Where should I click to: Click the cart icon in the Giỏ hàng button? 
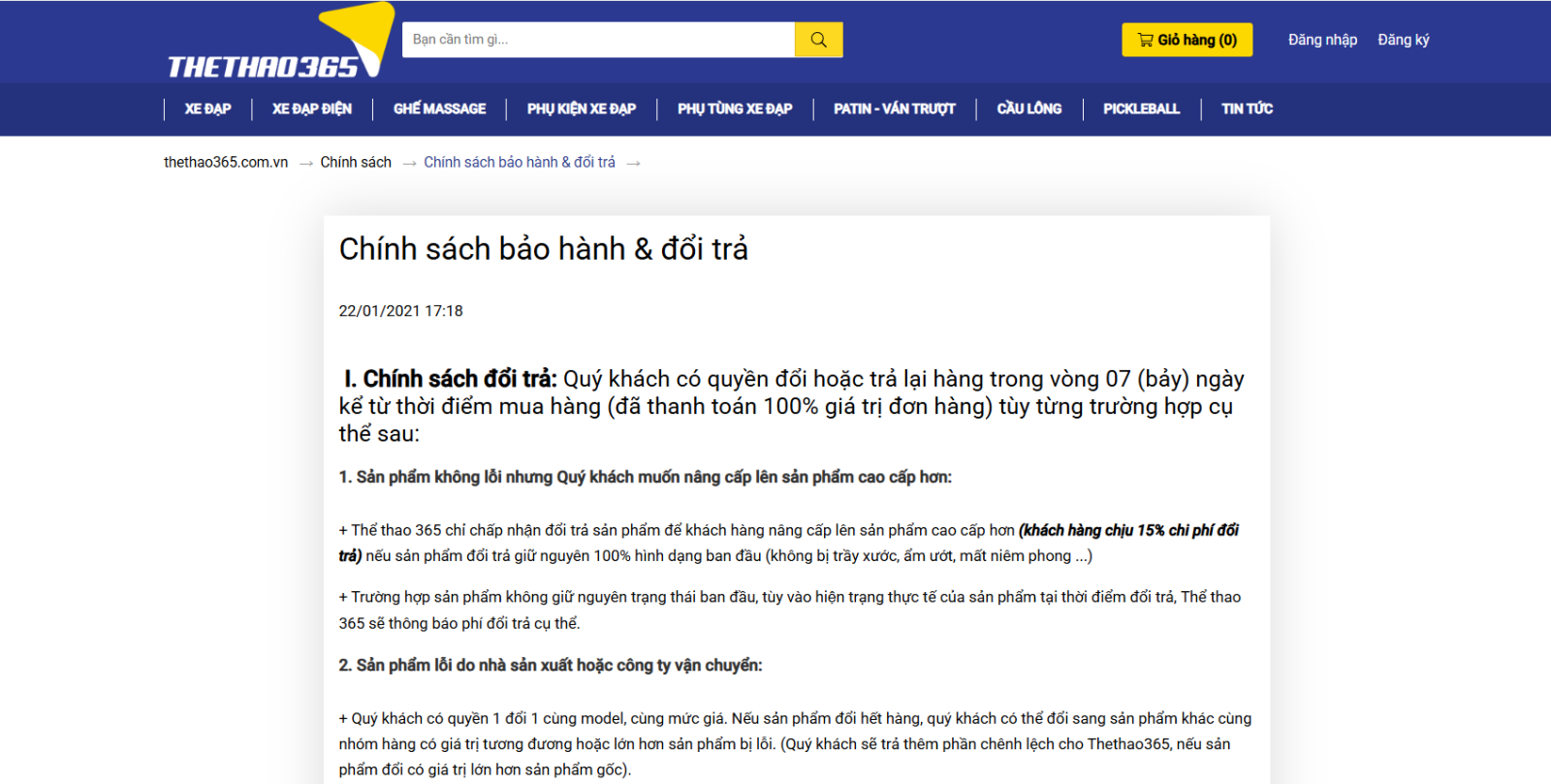tap(1145, 40)
